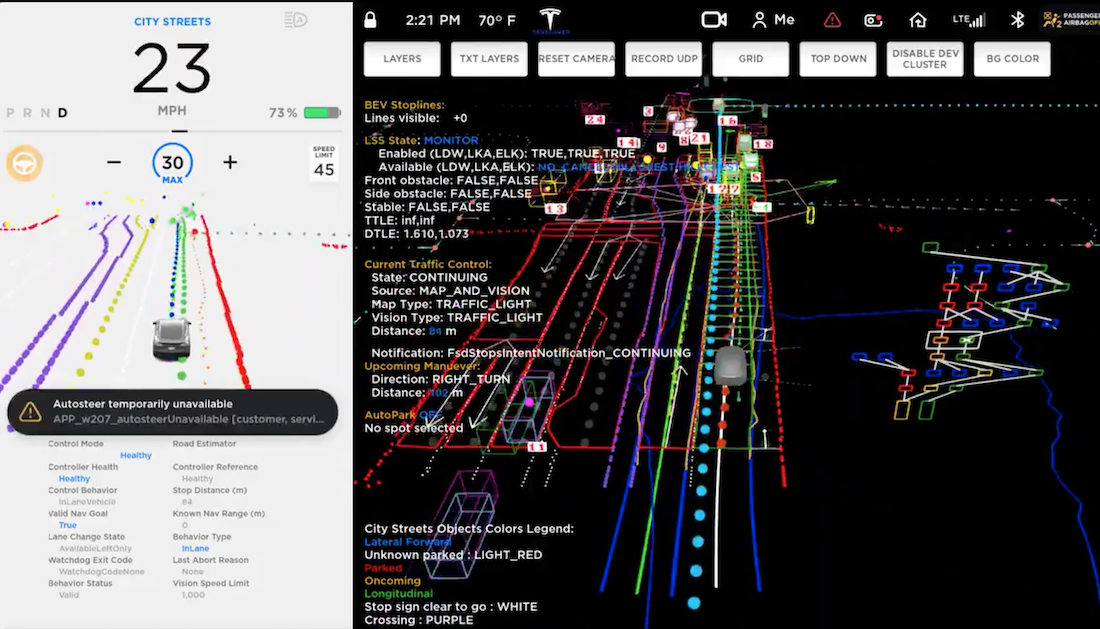Tap the Sentry Mode camera icon

(x=872, y=19)
